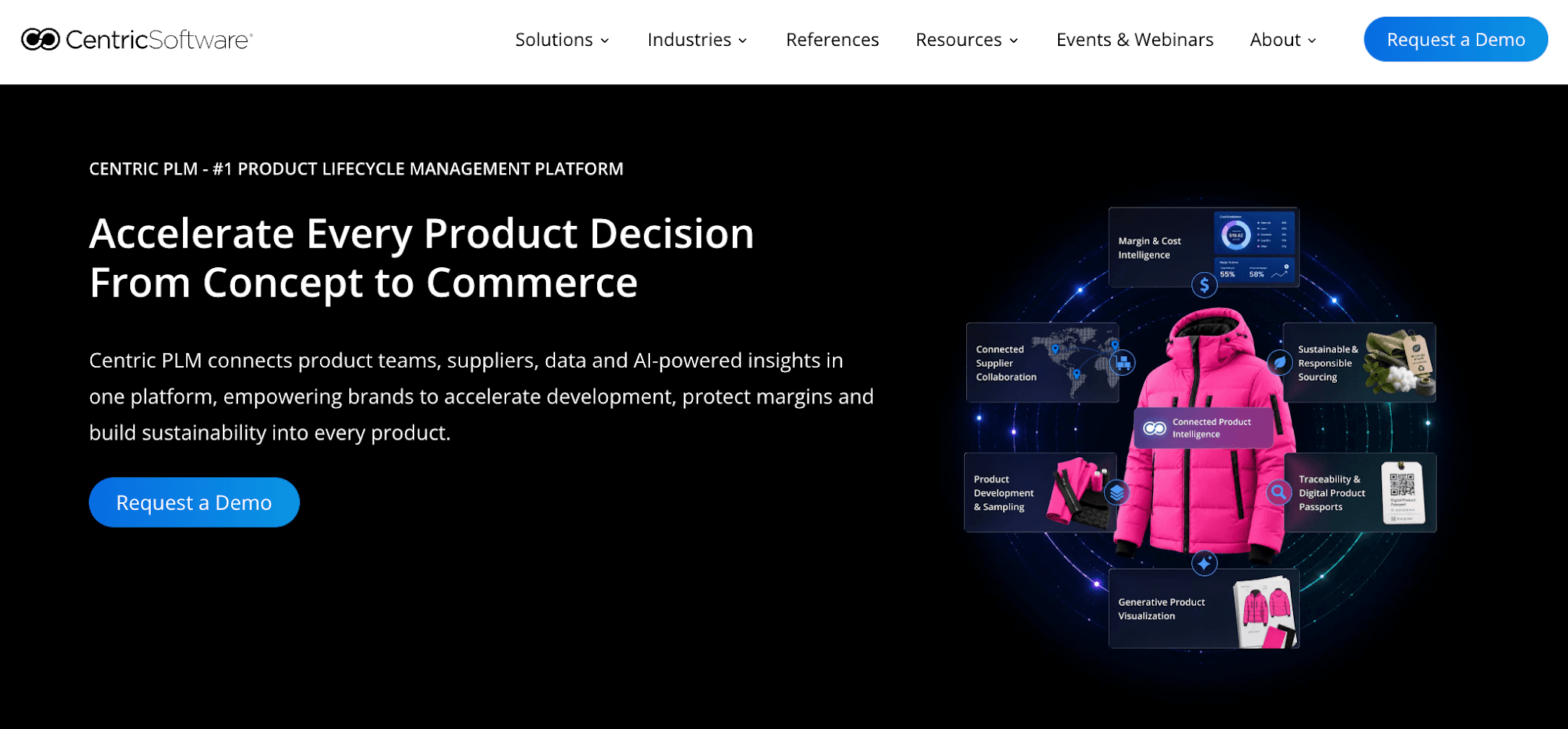Click the sparkle icon above Generative Product Visualization
The width and height of the screenshot is (1568, 729).
pos(1204,564)
